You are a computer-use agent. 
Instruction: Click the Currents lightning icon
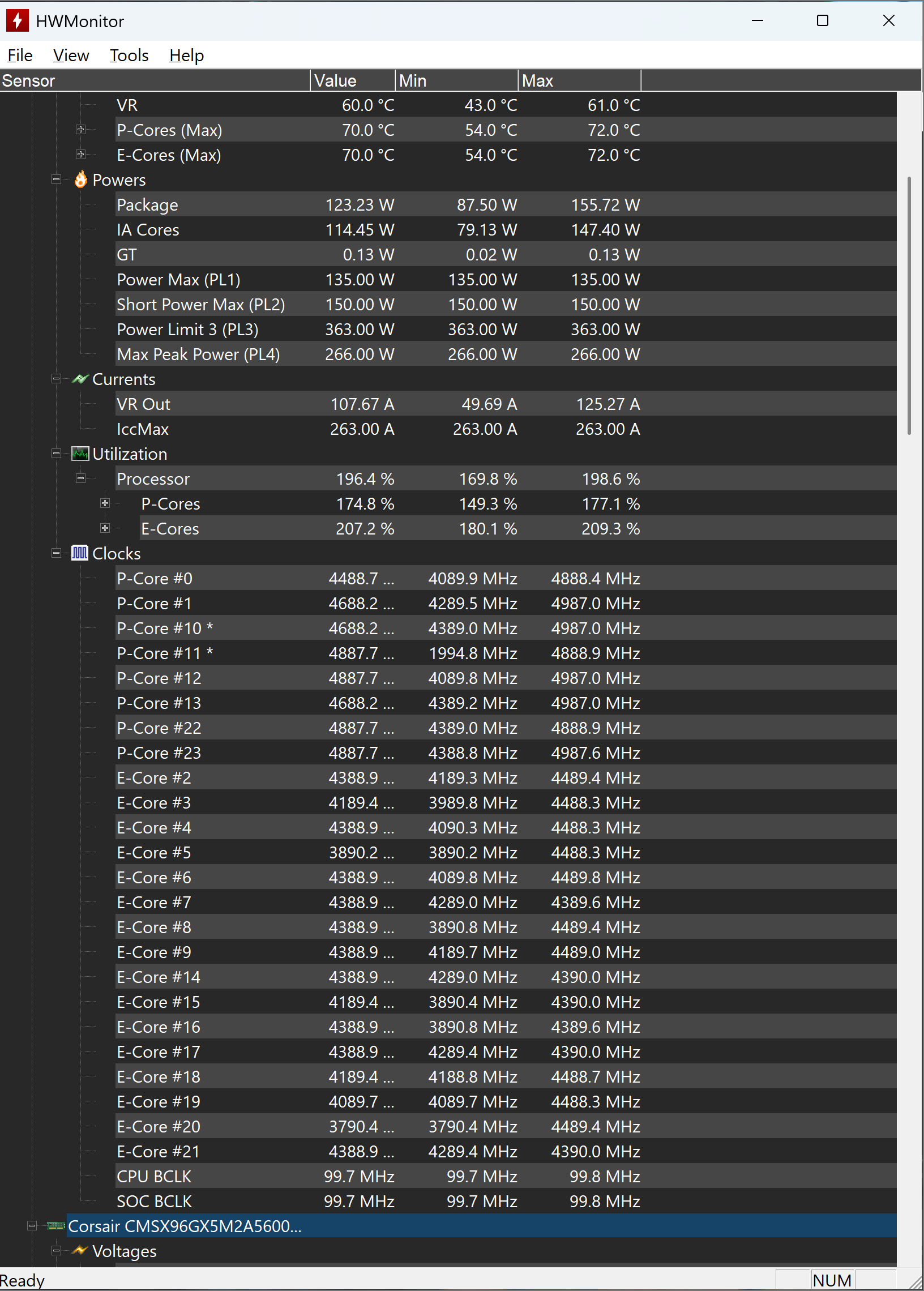(x=80, y=379)
